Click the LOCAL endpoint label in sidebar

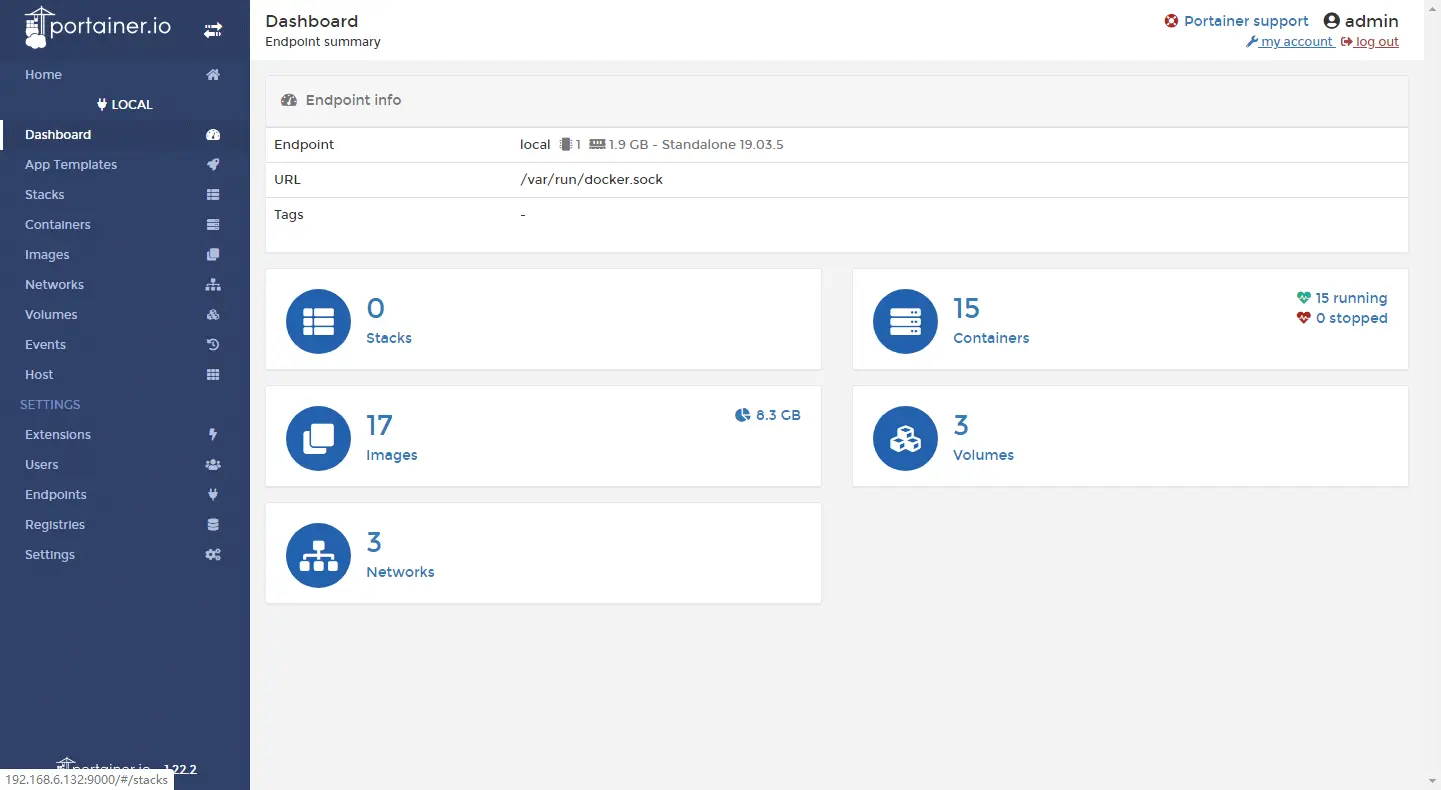pyautogui.click(x=125, y=105)
